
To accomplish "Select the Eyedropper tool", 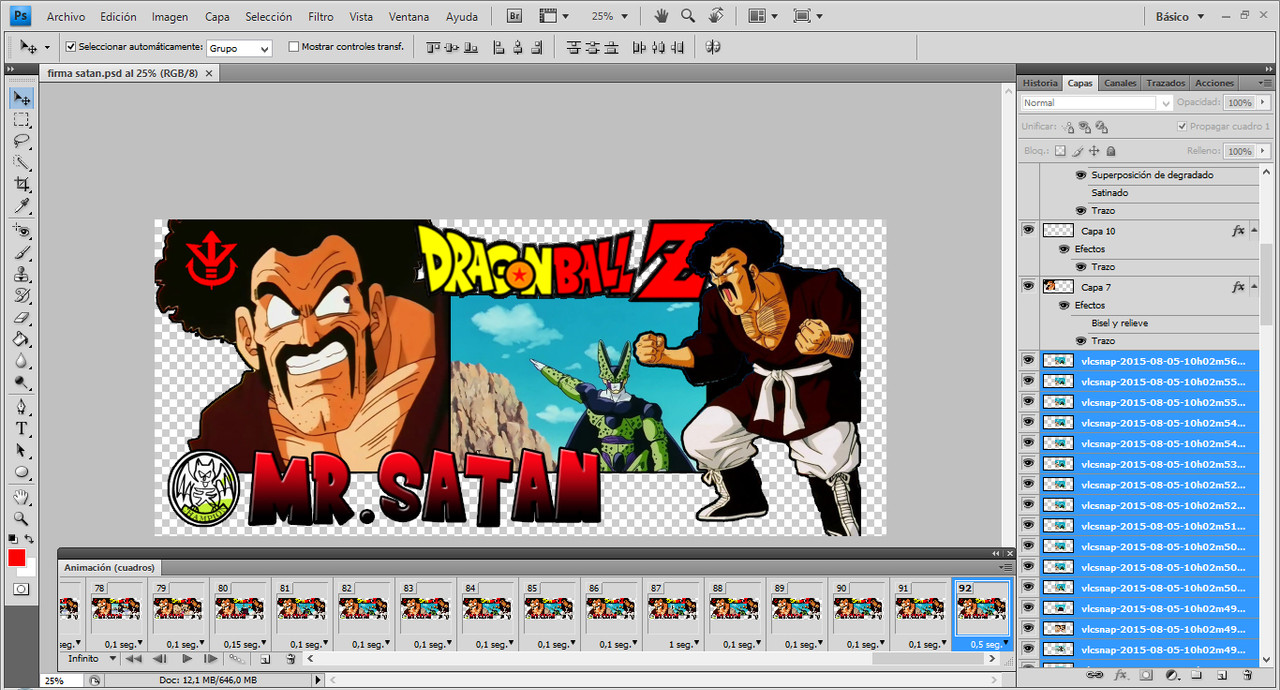I will pyautogui.click(x=21, y=206).
